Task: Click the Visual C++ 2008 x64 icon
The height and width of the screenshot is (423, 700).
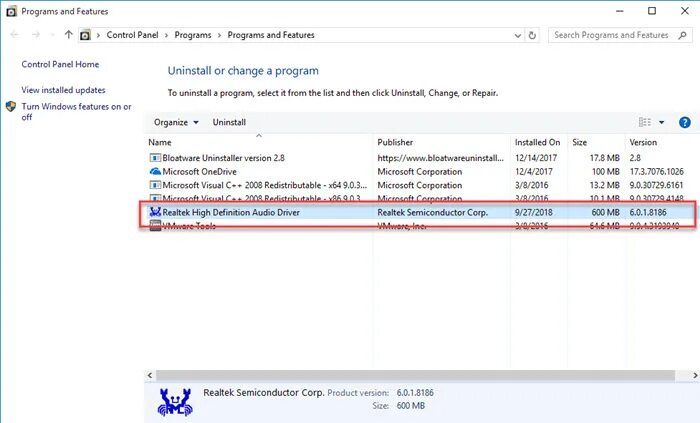Action: [155, 185]
